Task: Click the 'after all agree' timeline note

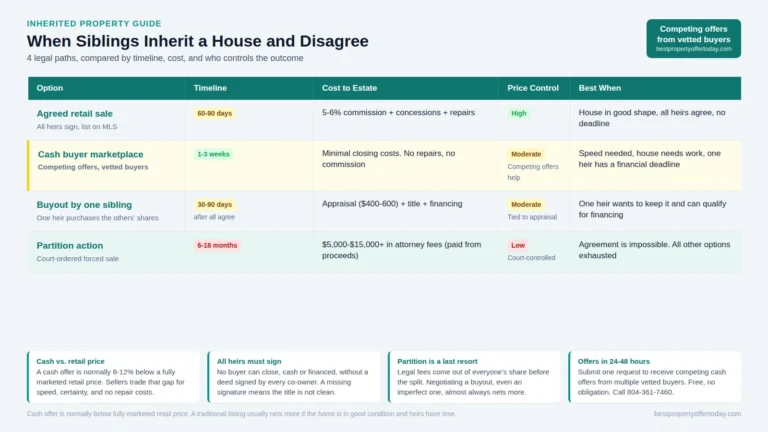Action: coord(214,217)
